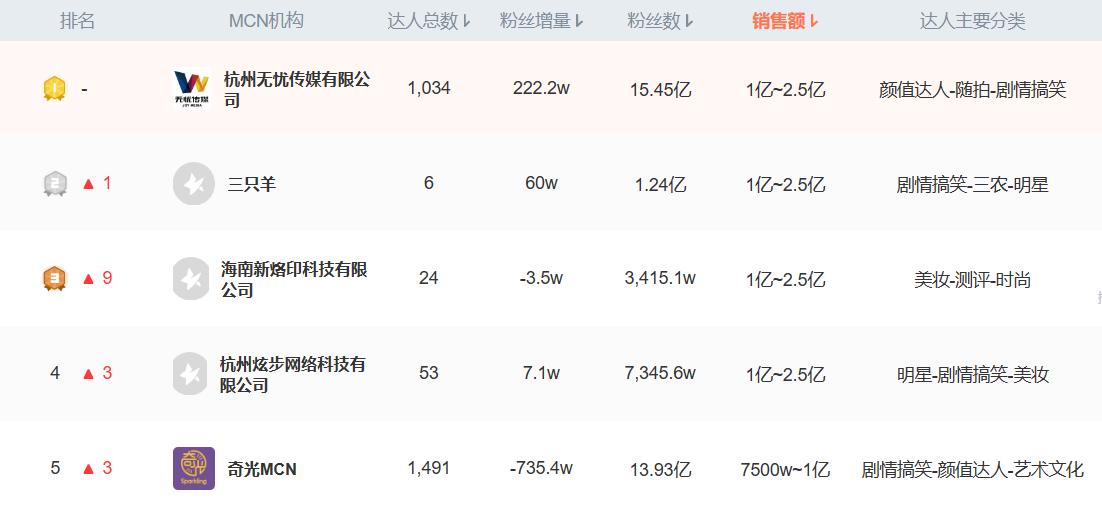The image size is (1102, 510).
Task: Click the 排名 column header
Action: click(x=77, y=21)
